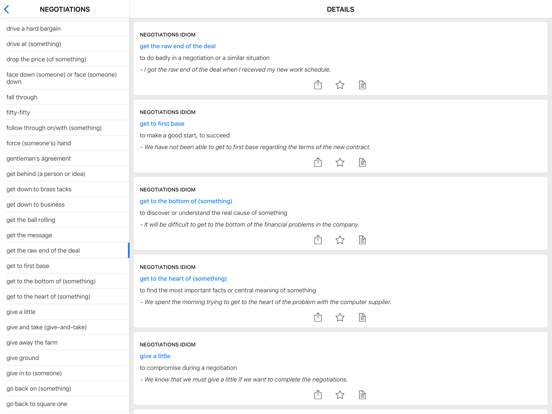Favorite 'get the raw end of the deal' with star

340,85
